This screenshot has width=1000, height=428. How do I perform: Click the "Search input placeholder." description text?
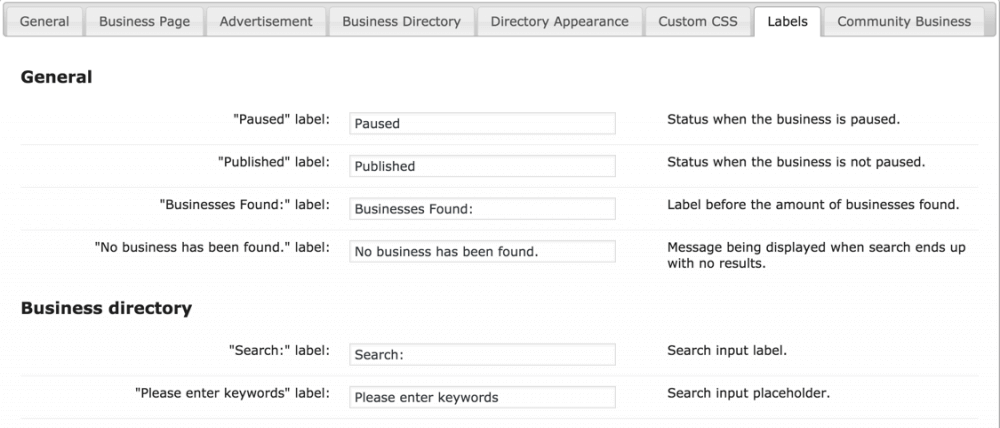point(748,393)
